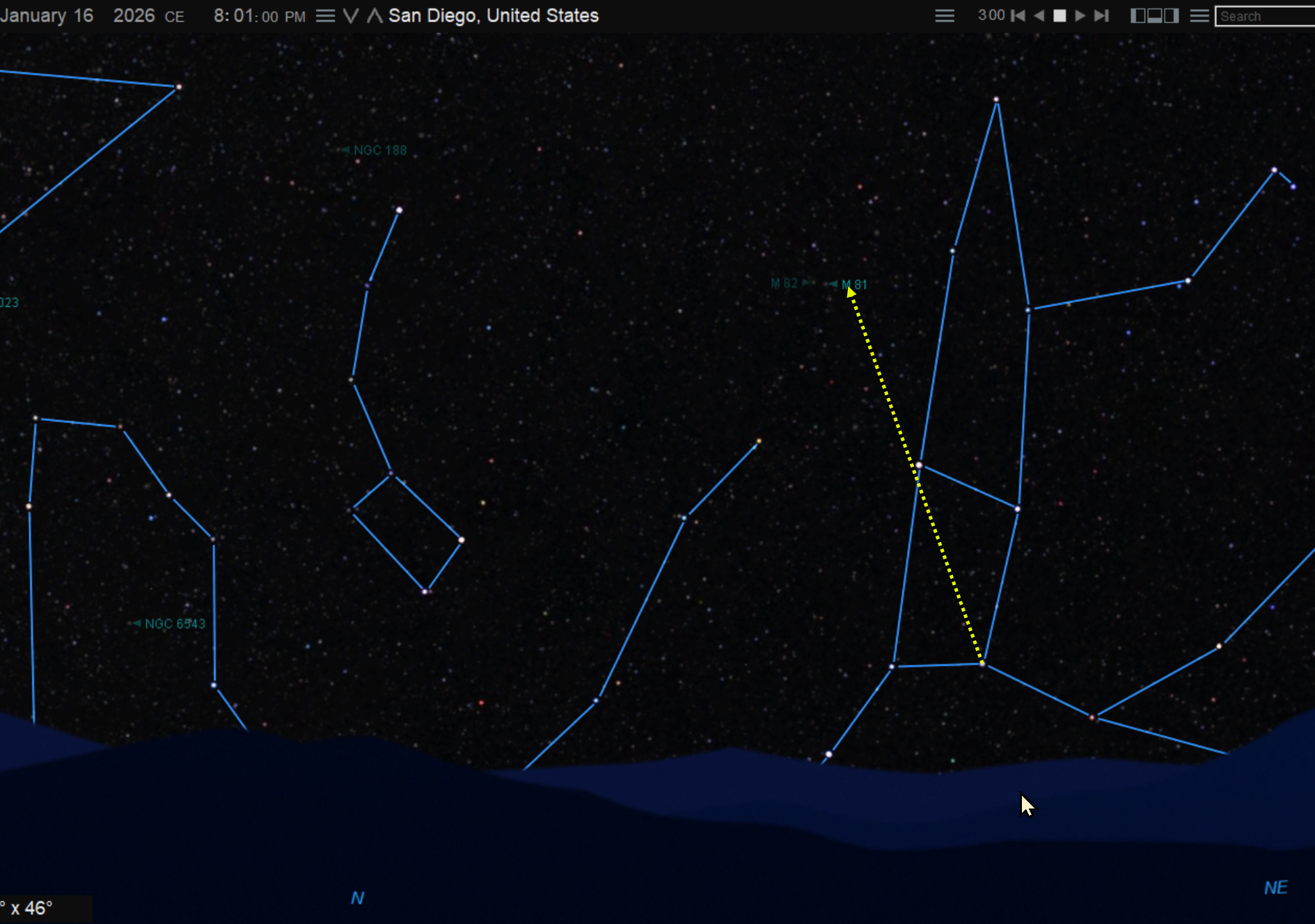Step time down with the V chevron

(x=350, y=15)
